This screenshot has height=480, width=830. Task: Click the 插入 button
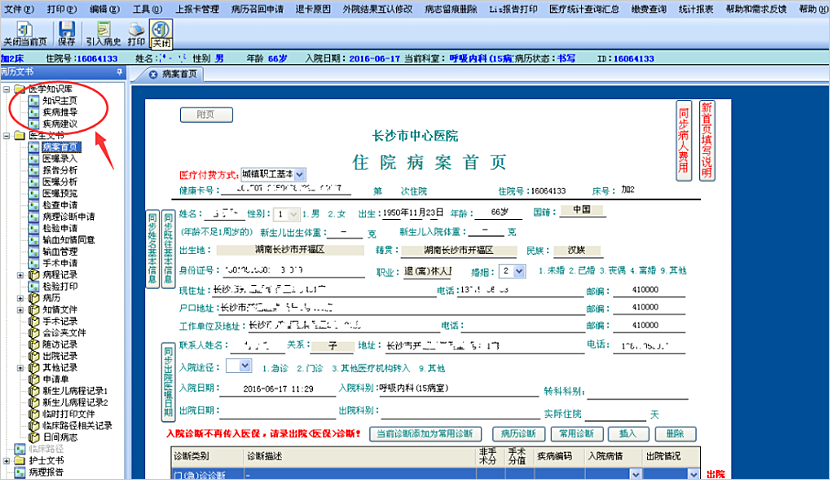coord(628,434)
